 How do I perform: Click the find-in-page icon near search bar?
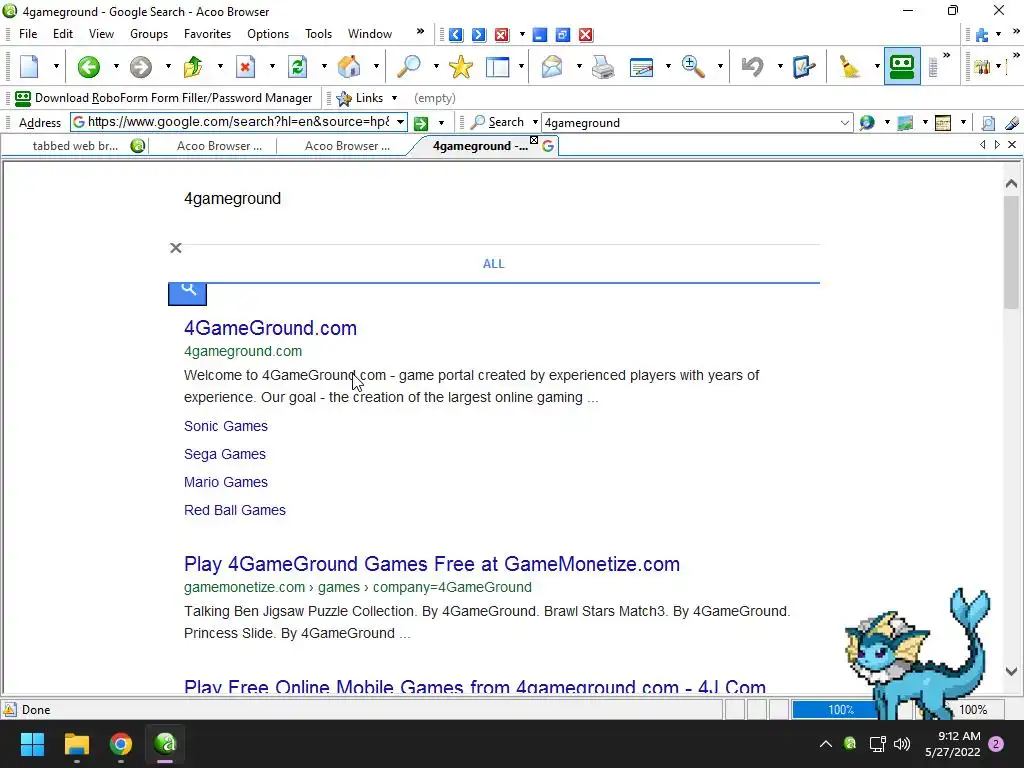pyautogui.click(x=988, y=123)
